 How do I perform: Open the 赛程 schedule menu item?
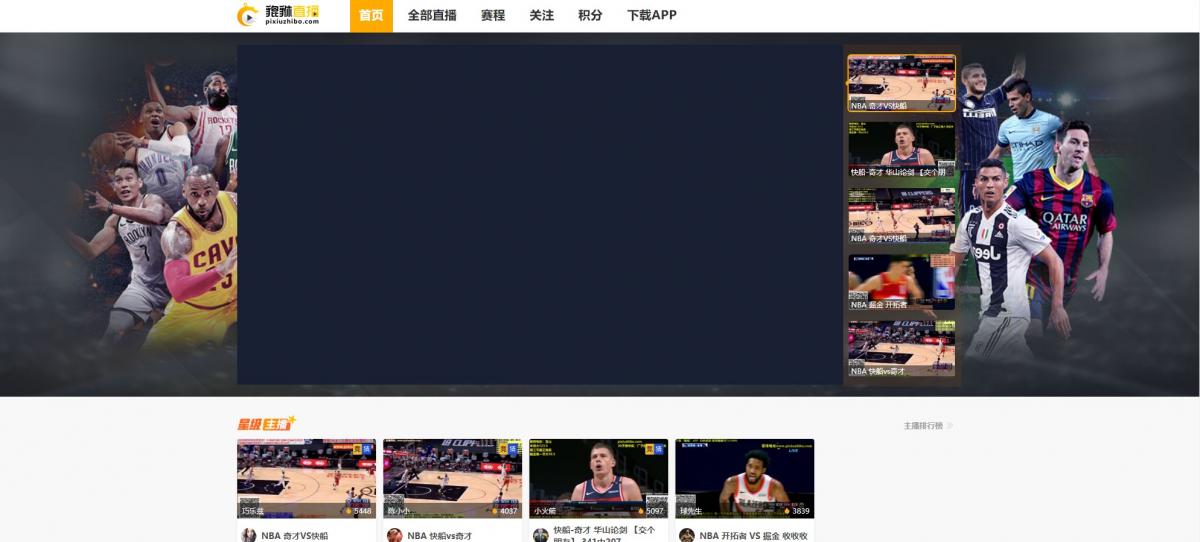(492, 16)
